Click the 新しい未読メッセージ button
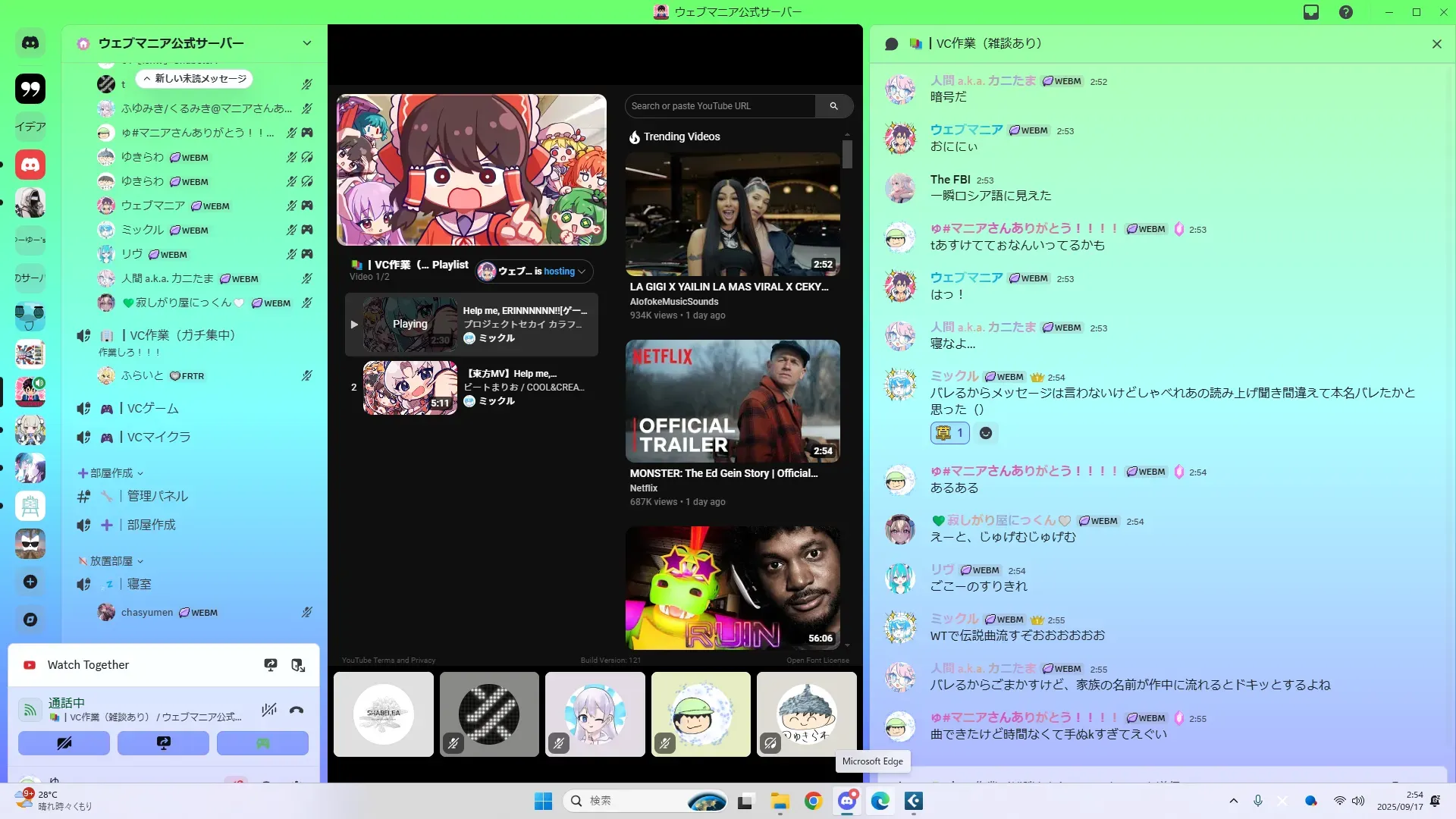The width and height of the screenshot is (1456, 819). point(195,79)
